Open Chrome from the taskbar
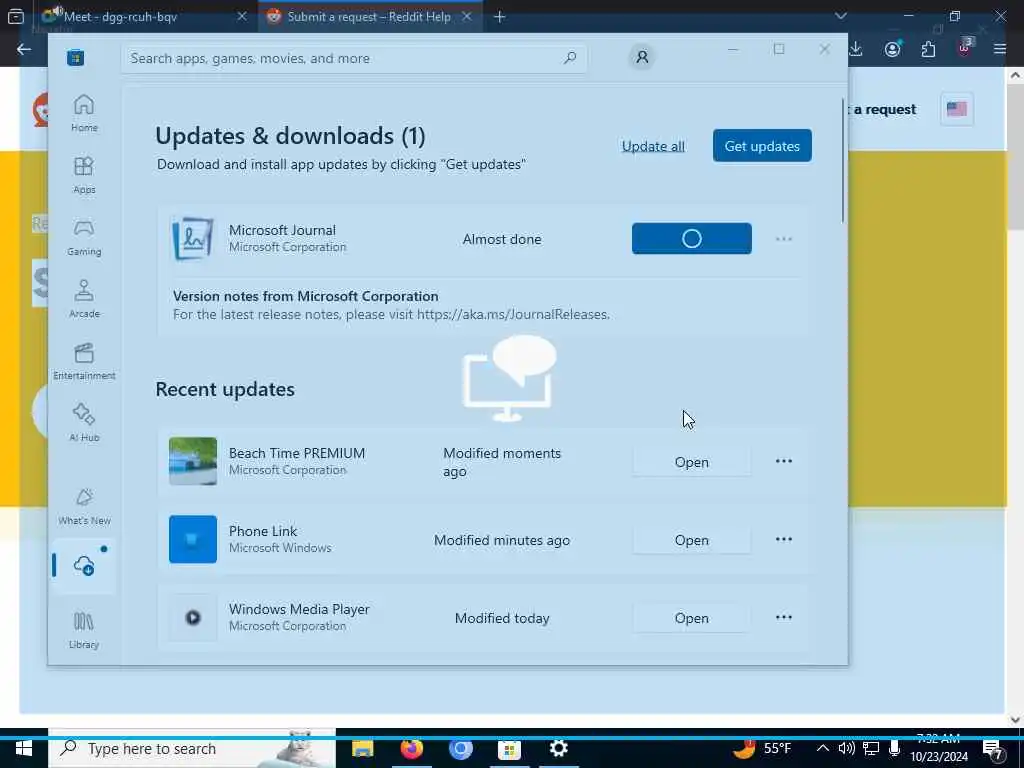Viewport: 1024px width, 768px height. (460, 748)
